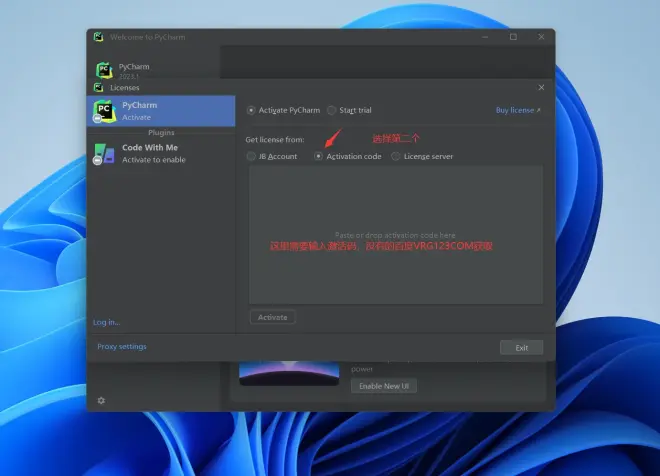
Task: Minimize the Welcome to PyCharm window
Action: click(485, 37)
